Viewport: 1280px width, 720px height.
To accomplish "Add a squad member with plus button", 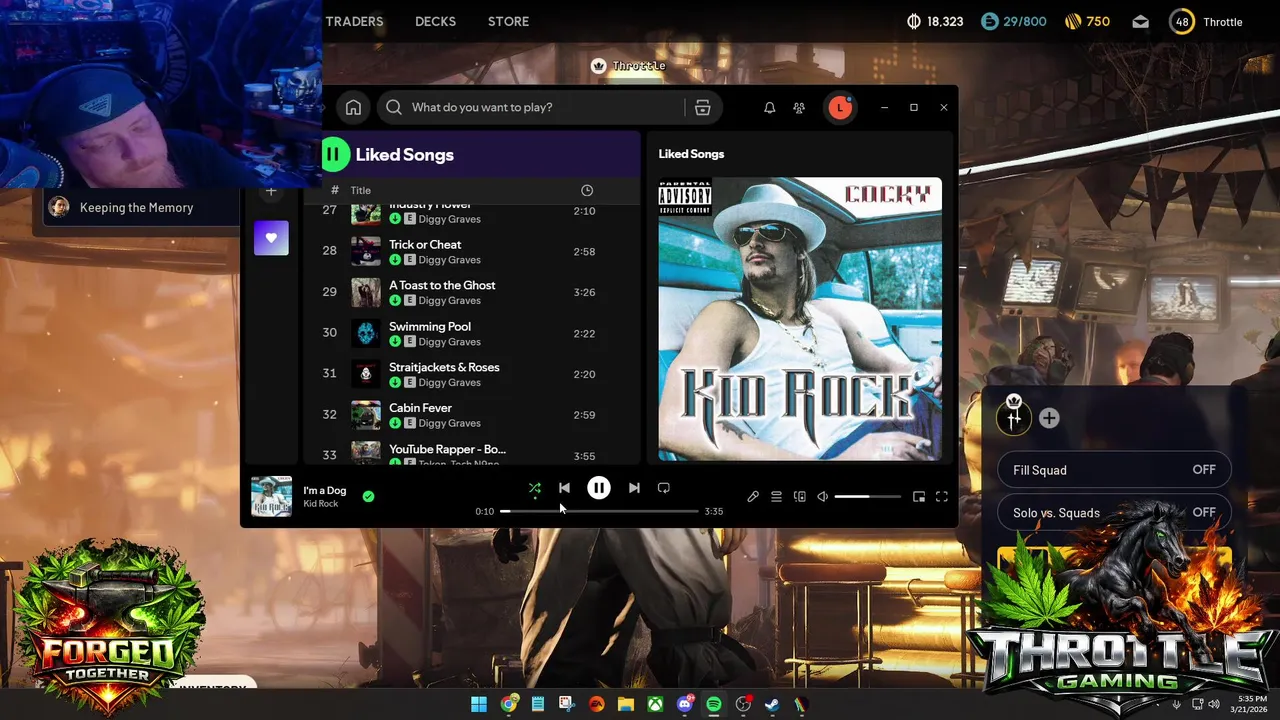I will point(1049,418).
